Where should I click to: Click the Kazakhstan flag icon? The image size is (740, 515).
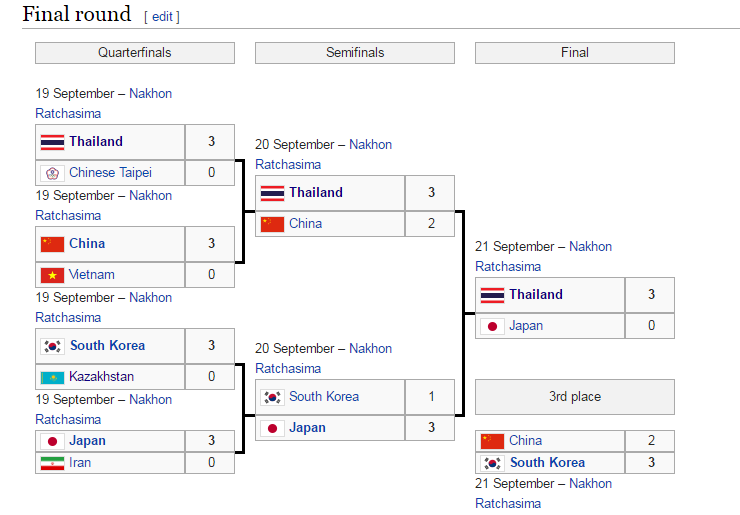point(52,378)
